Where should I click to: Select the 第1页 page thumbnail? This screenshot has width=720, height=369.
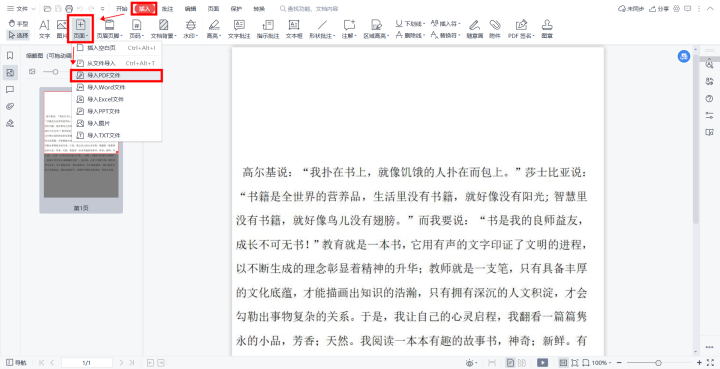[x=81, y=151]
